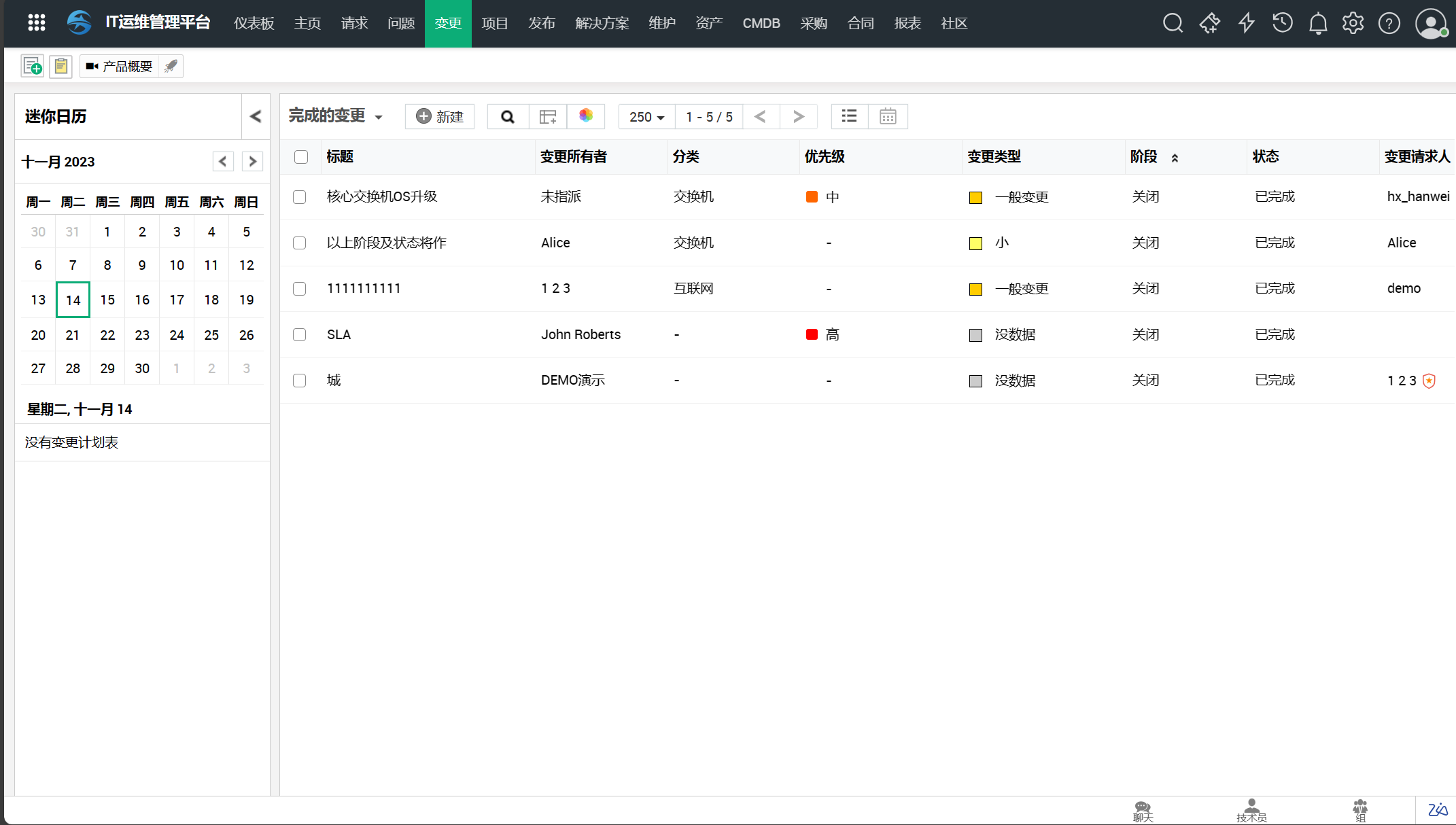Check the SLA change row checkbox

point(300,334)
